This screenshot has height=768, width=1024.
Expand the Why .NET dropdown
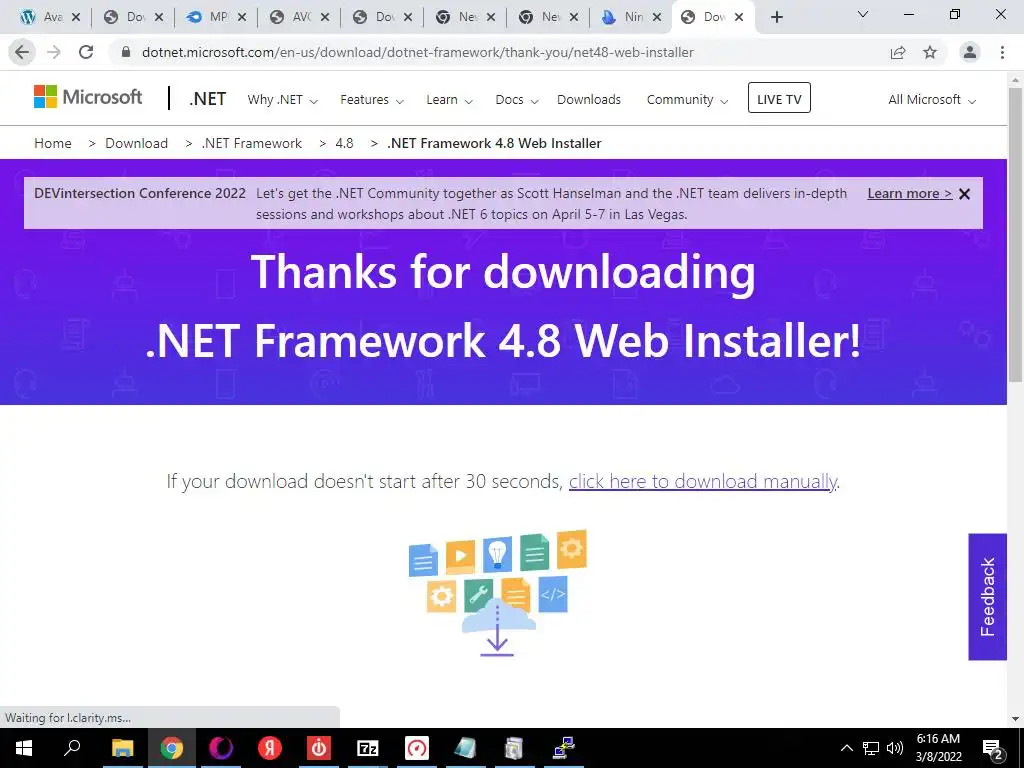click(x=283, y=100)
